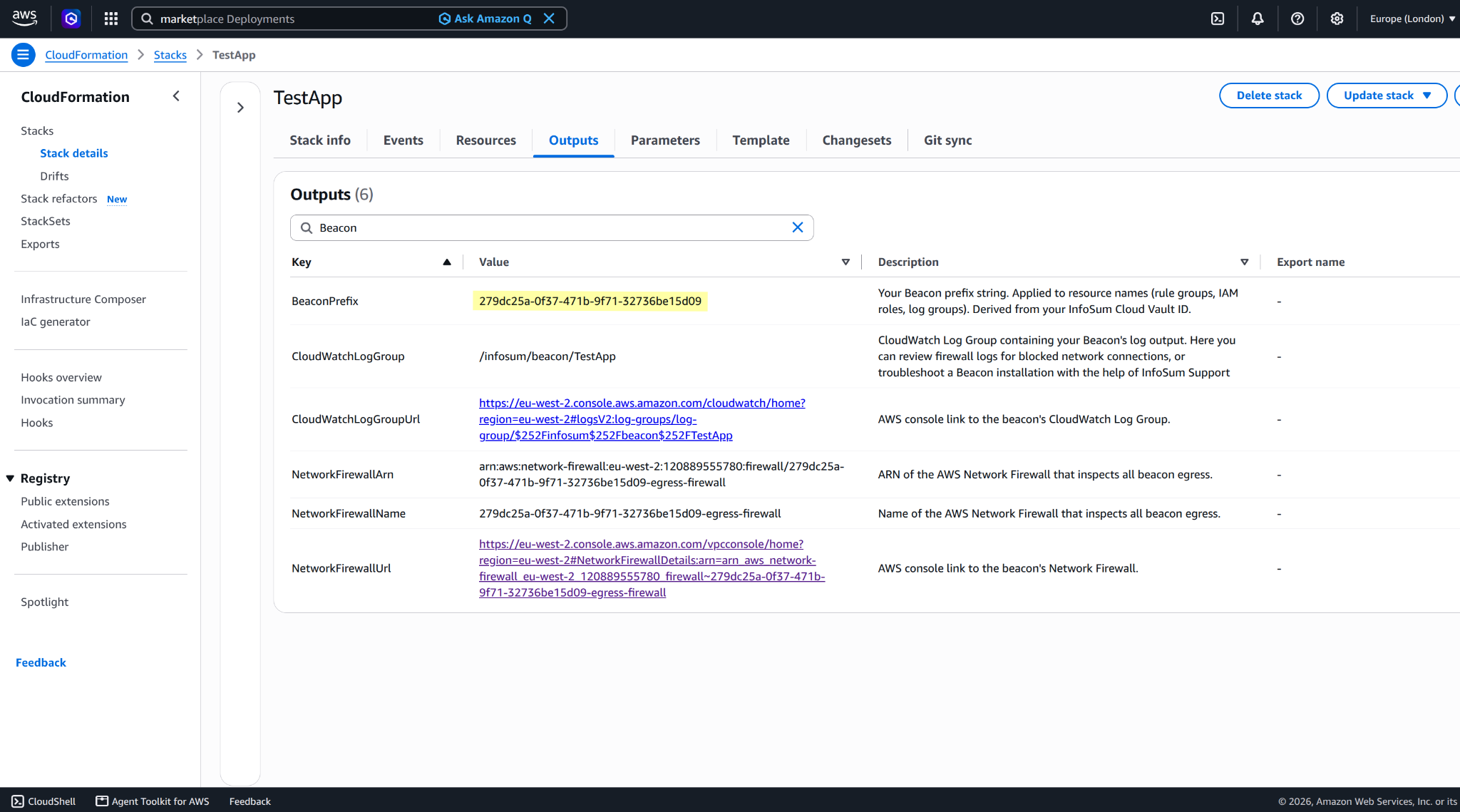Screen dimensions: 1460x812
Task: Go to CloudFormation breadcrumb link
Action: pyautogui.click(x=86, y=55)
